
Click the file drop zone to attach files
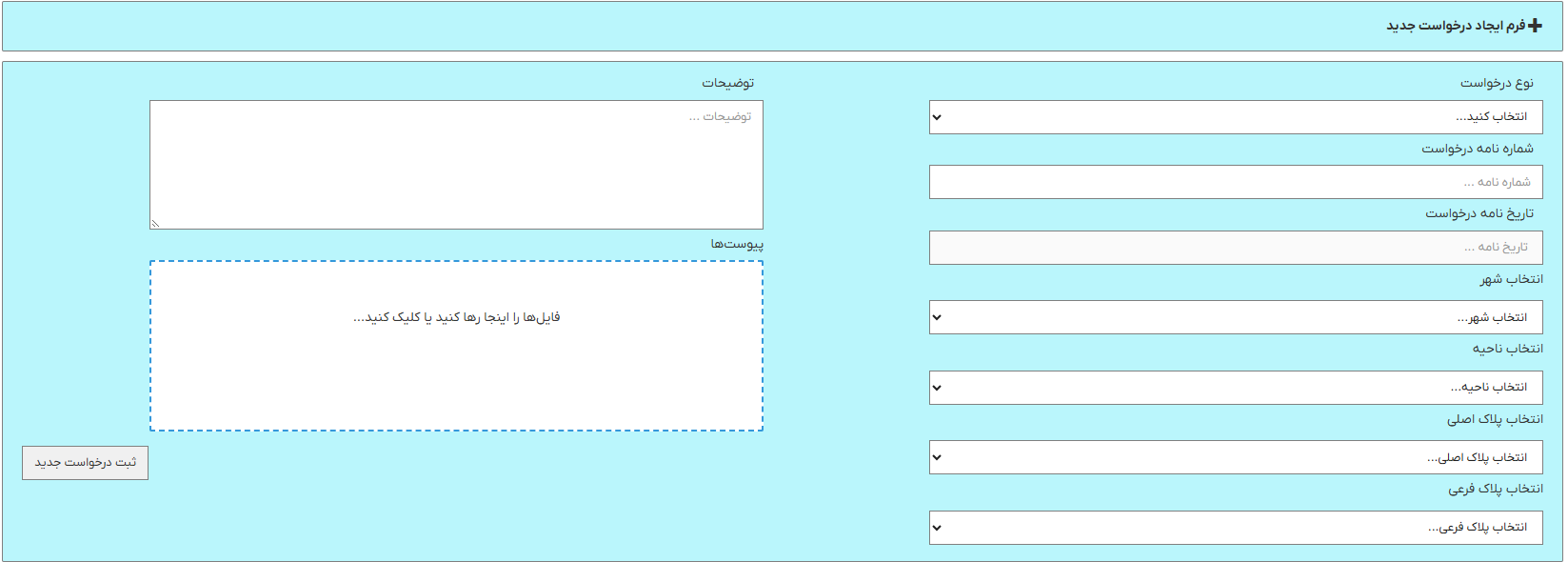456,346
